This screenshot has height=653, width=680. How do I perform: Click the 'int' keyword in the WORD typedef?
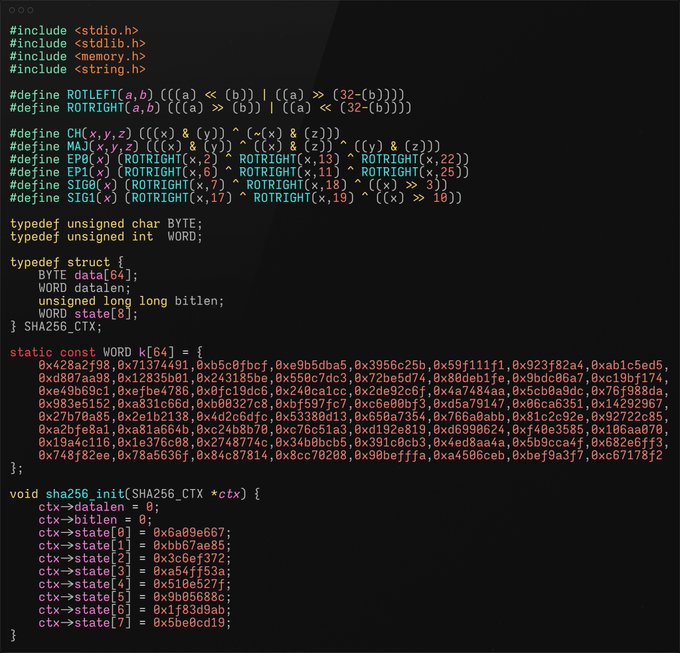(x=142, y=237)
